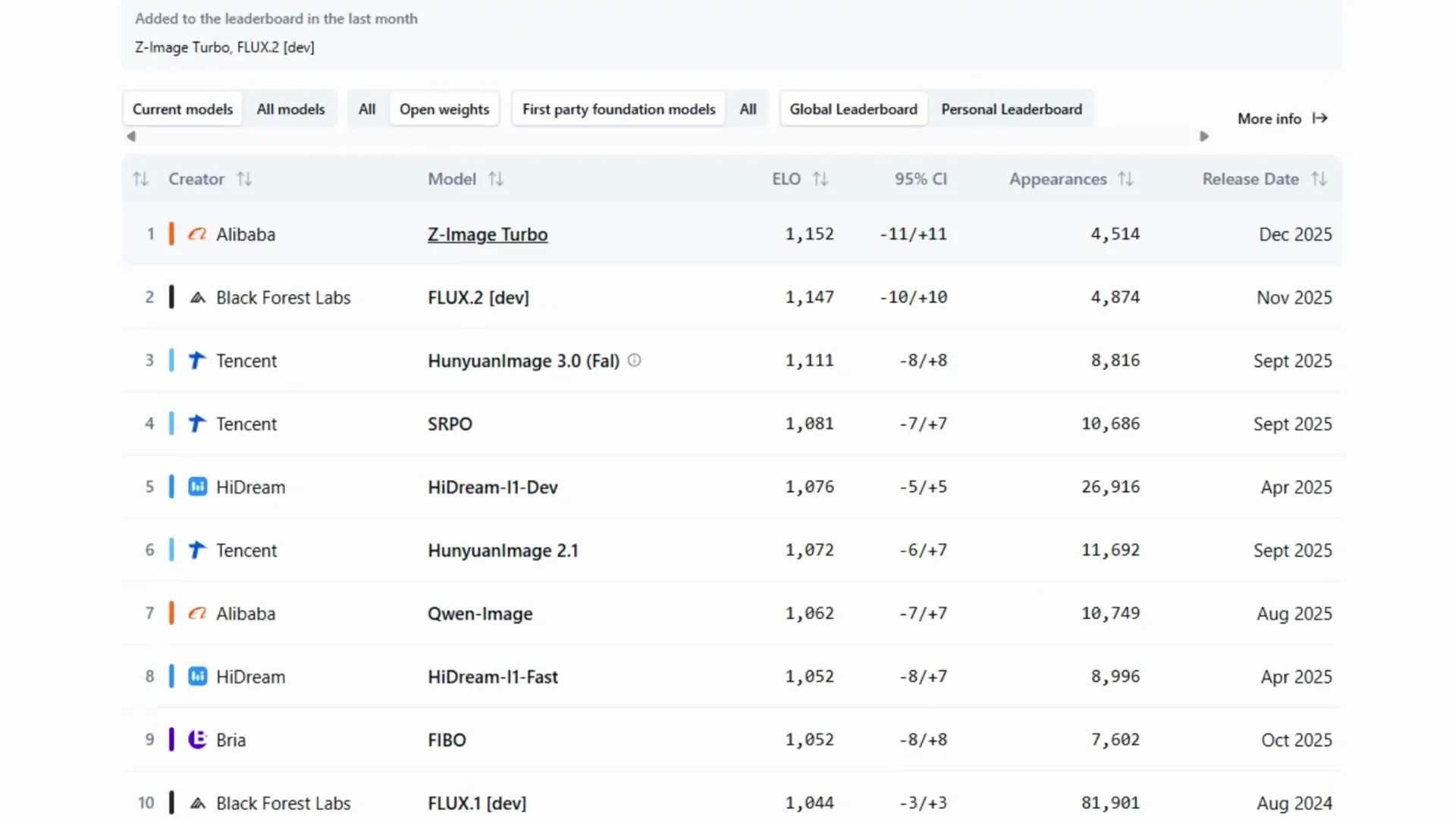Click the info icon next to HunyuanImage 3.0 (Fal)
This screenshot has height=819, width=1456.
click(635, 361)
